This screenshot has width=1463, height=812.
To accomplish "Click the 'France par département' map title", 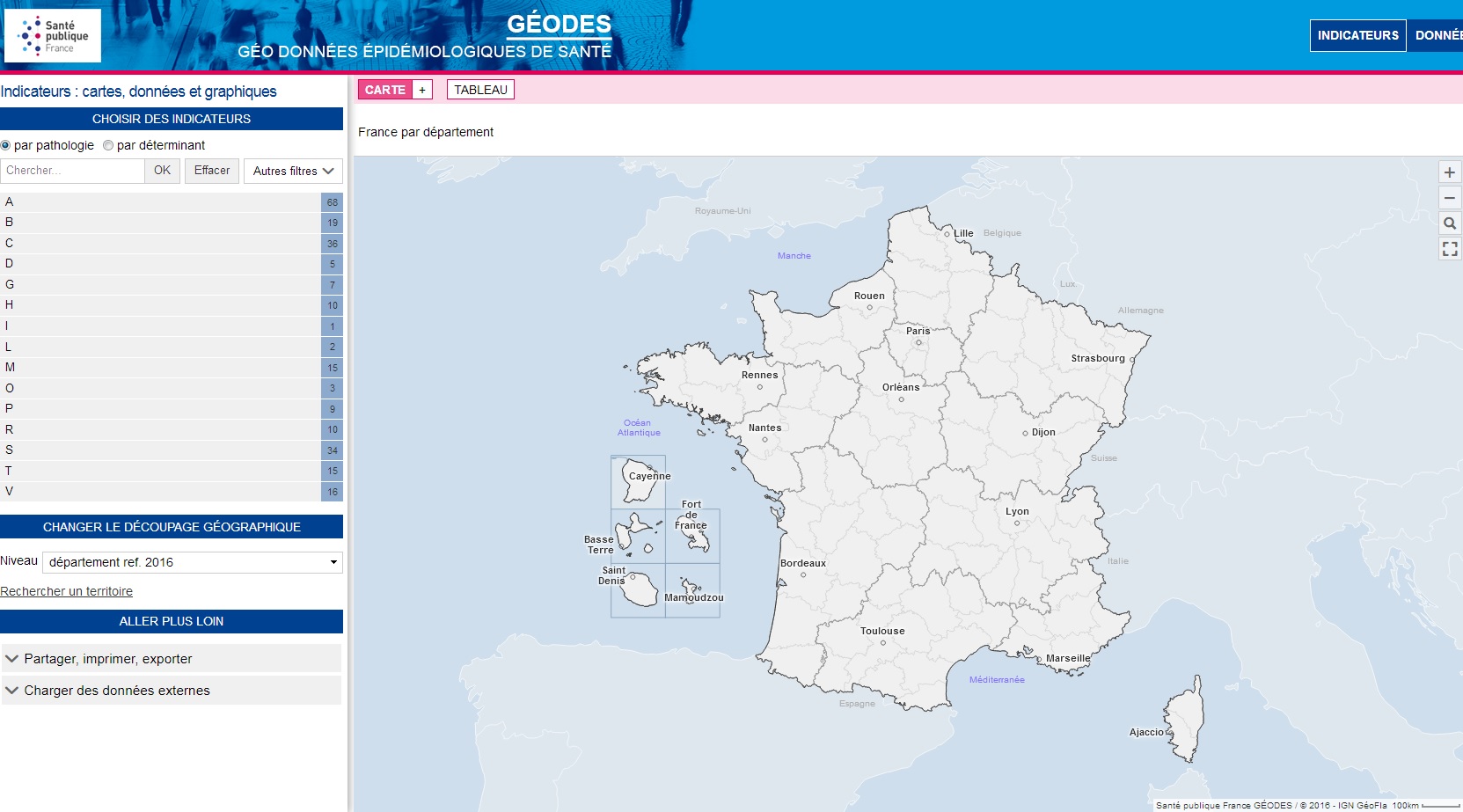I will click(x=426, y=132).
